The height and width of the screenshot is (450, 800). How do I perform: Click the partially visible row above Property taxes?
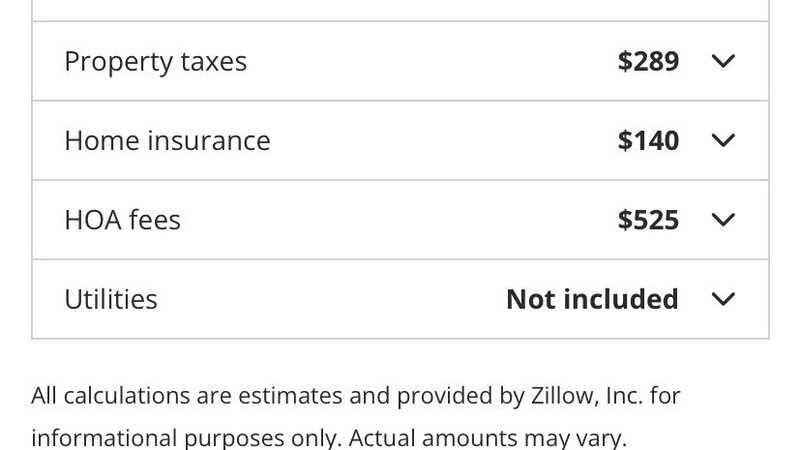[400, 10]
